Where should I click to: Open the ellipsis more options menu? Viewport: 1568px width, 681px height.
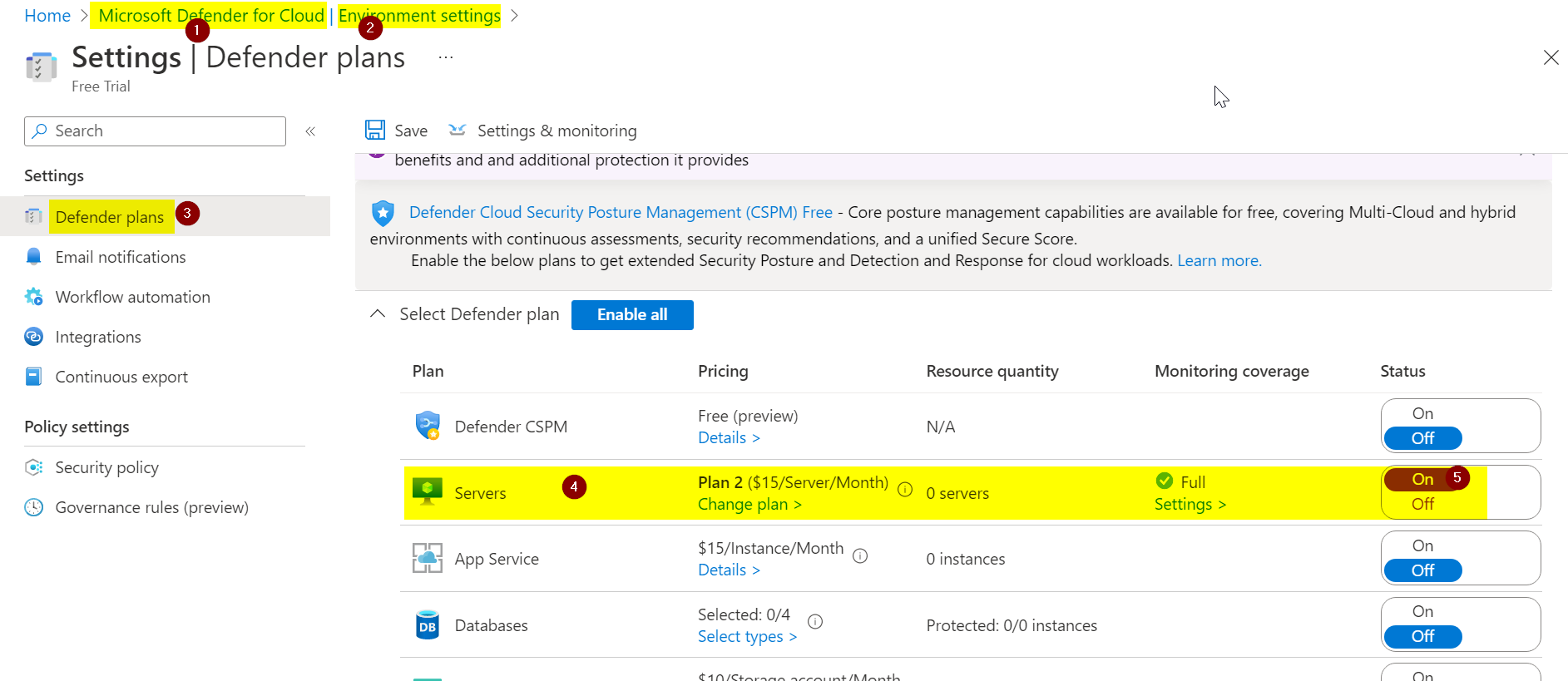(446, 57)
